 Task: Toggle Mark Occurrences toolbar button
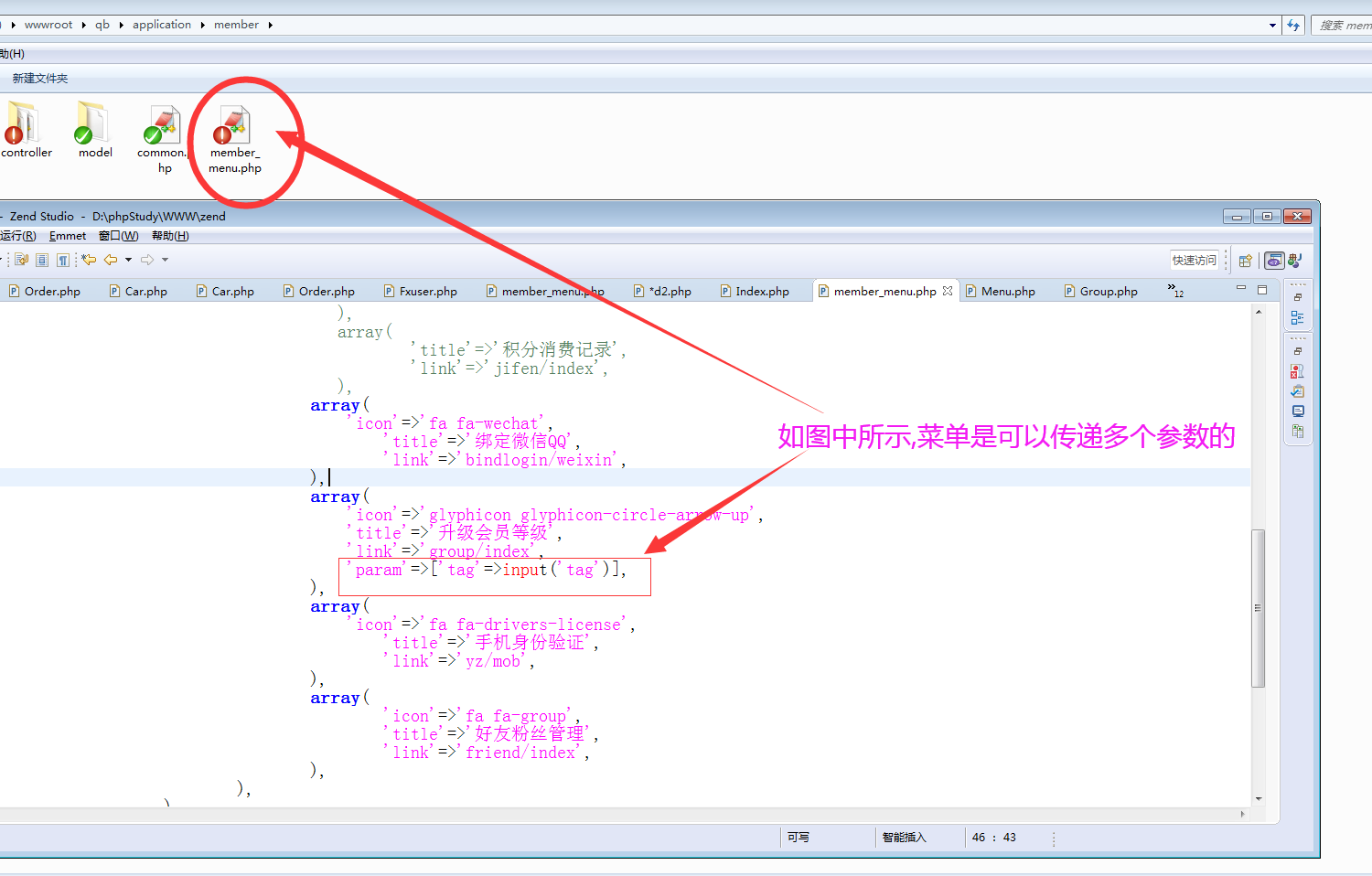(x=22, y=260)
